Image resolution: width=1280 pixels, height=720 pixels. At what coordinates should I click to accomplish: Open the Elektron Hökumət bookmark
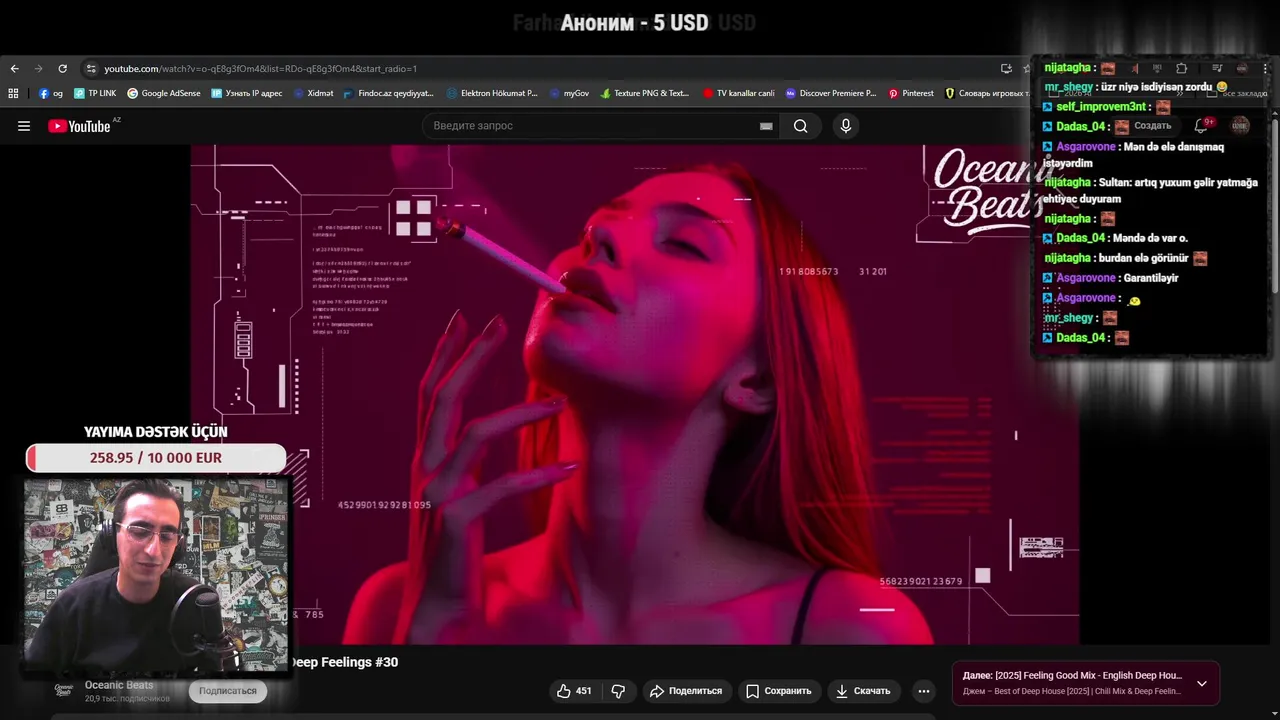point(492,93)
